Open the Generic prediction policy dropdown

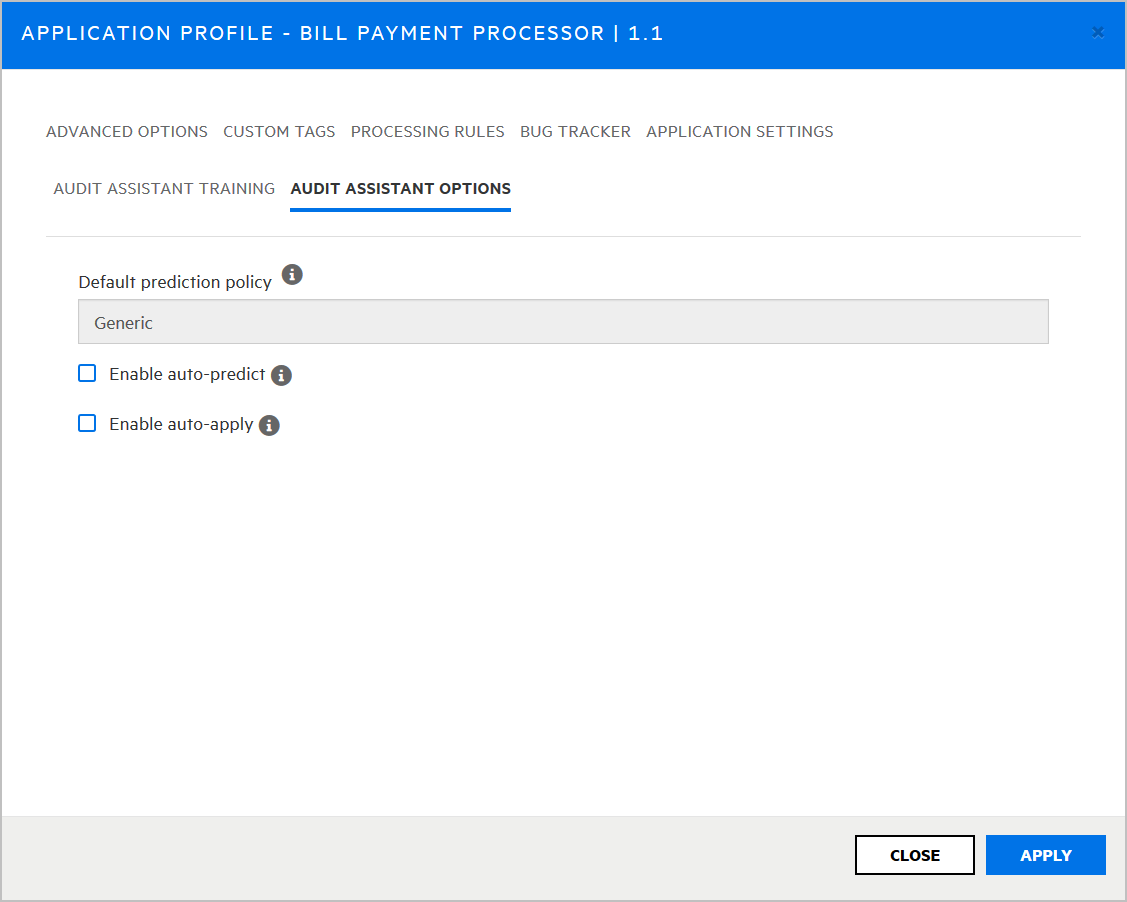[x=563, y=322]
